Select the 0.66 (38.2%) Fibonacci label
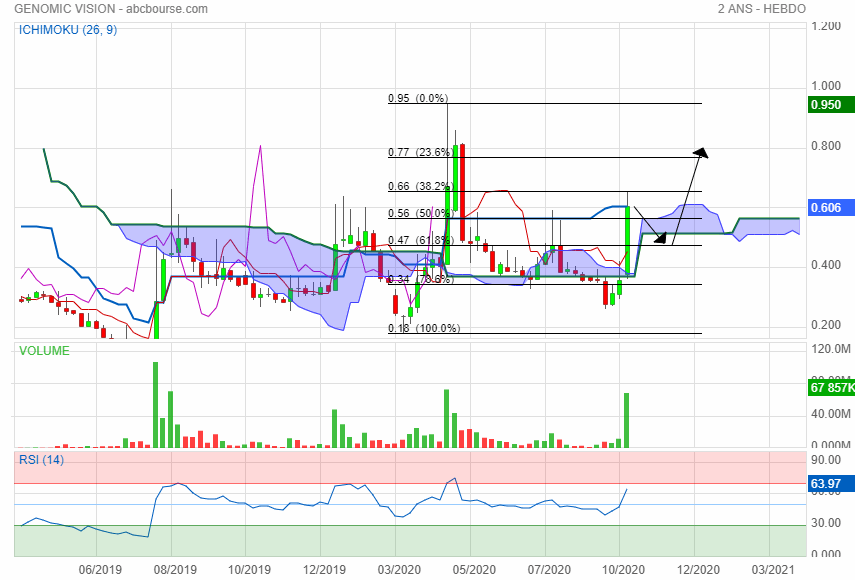 click(x=419, y=186)
